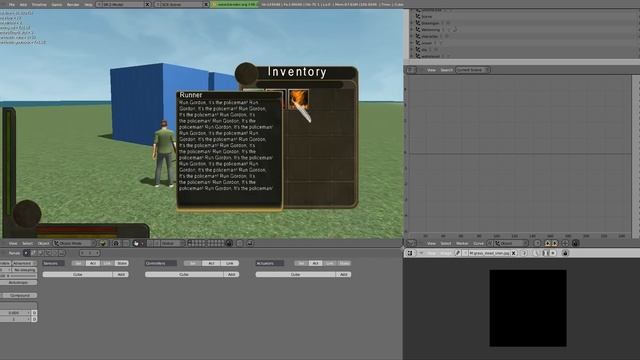Toggle the 3D manipulator hand icon
The height and width of the screenshot is (360, 640).
136,243
